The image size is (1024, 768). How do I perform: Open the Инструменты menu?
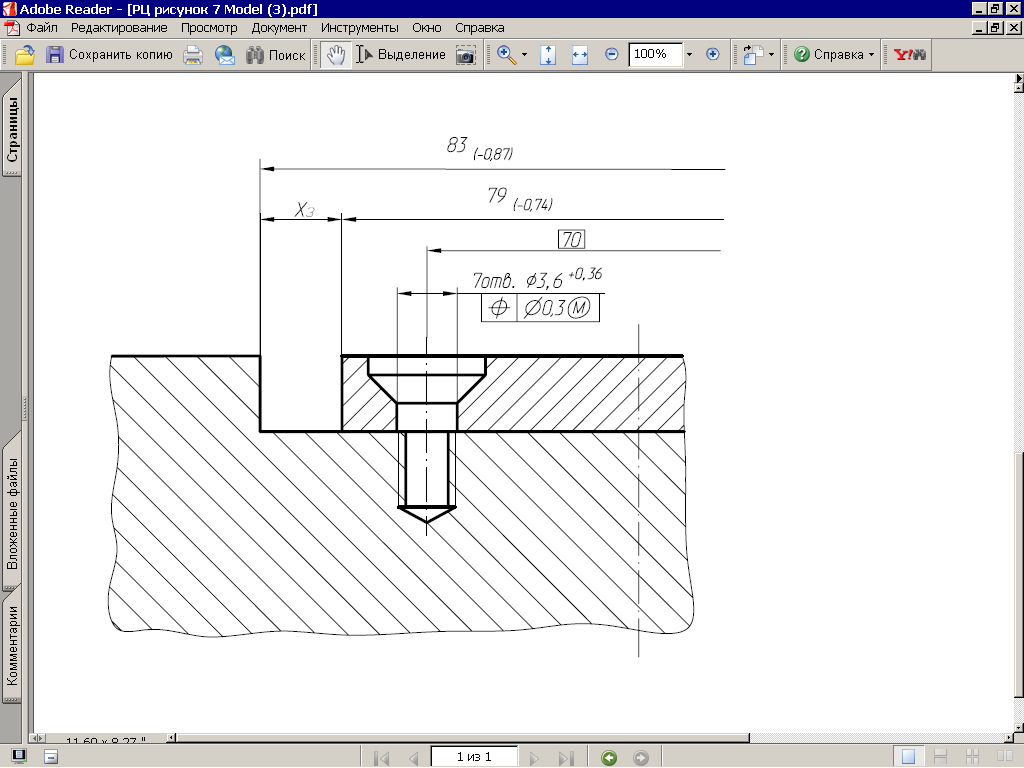359,28
